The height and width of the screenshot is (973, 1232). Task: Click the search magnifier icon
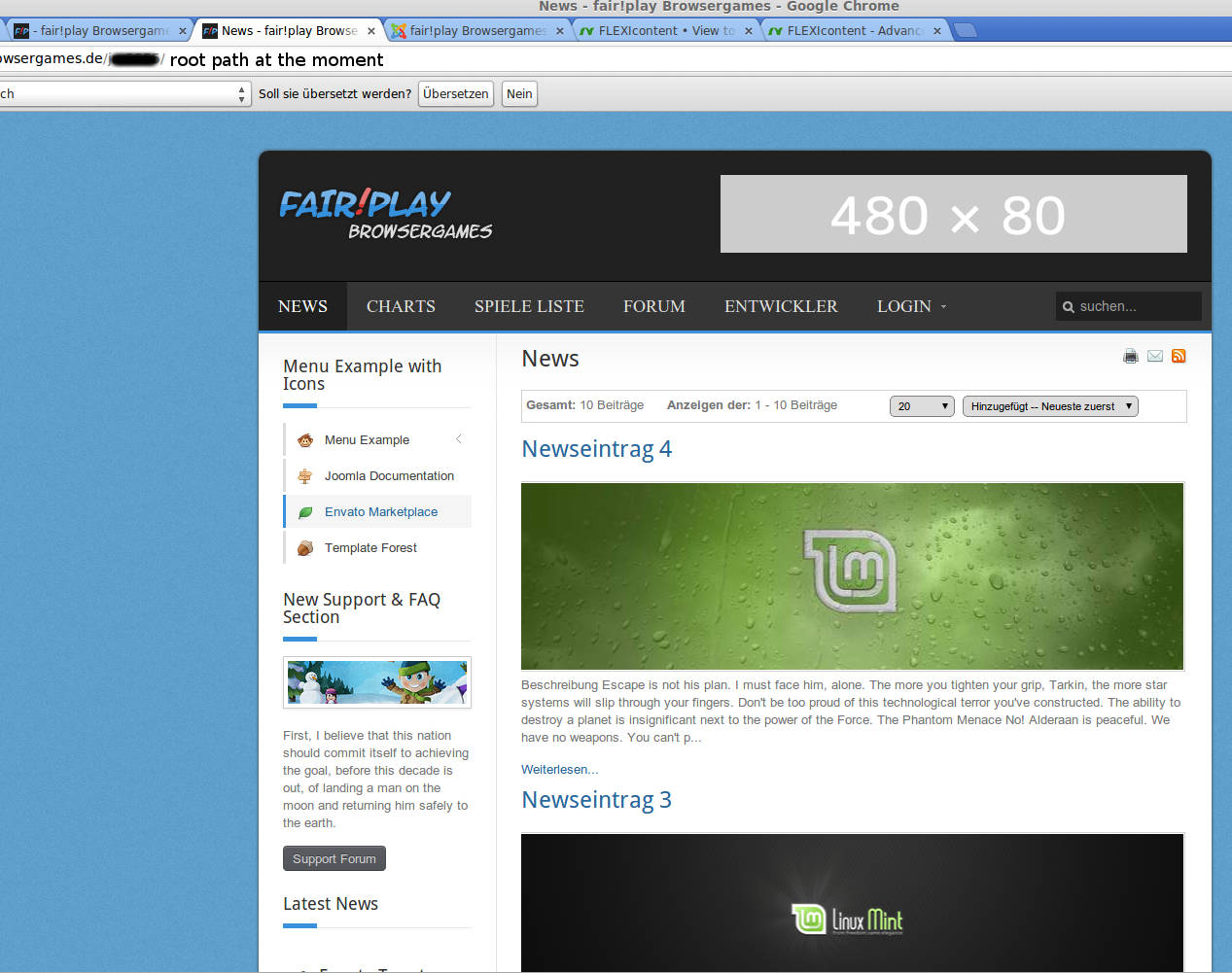coord(1069,307)
